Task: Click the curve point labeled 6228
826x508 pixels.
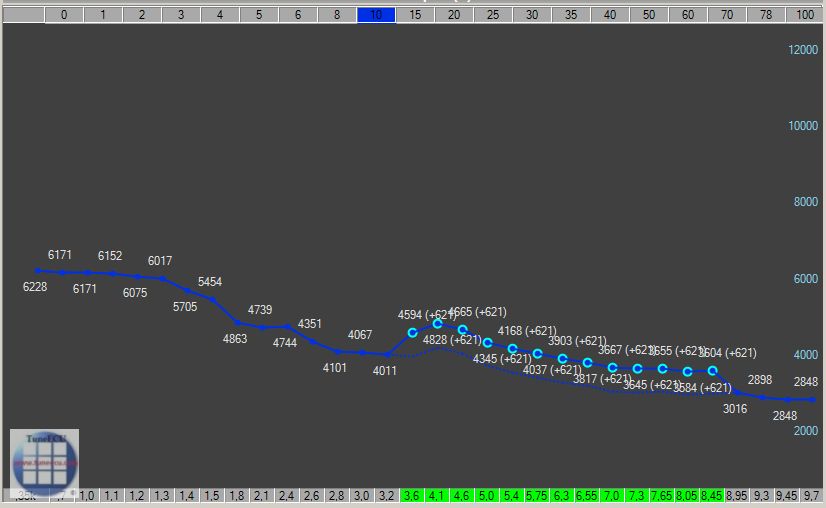Action: [37, 270]
